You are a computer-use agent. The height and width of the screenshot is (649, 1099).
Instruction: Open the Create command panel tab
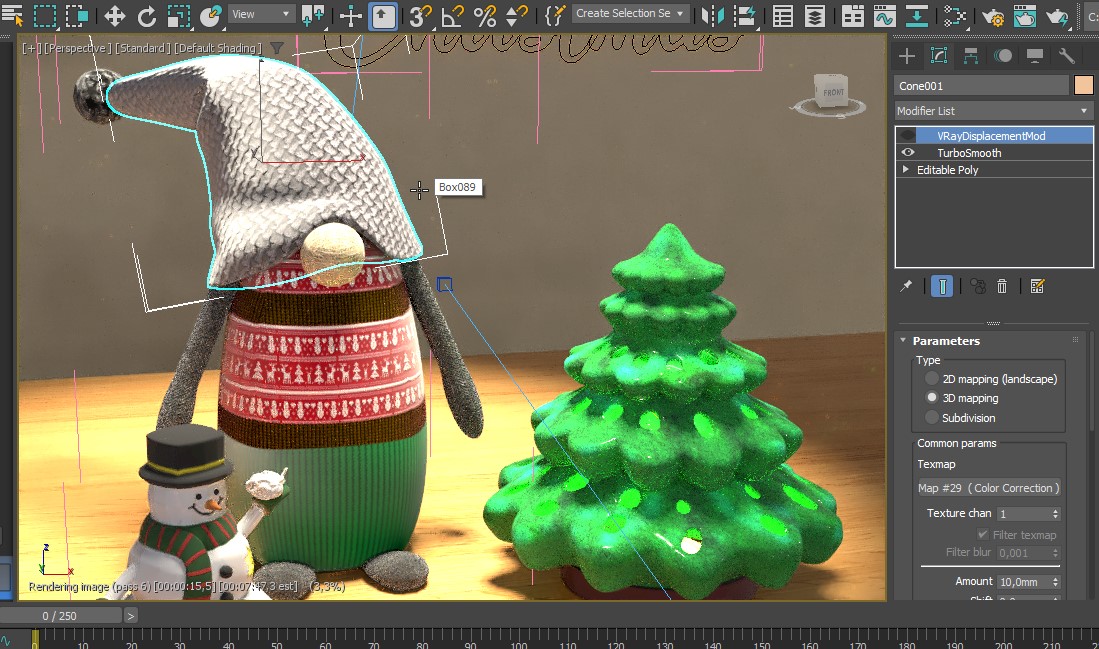907,56
